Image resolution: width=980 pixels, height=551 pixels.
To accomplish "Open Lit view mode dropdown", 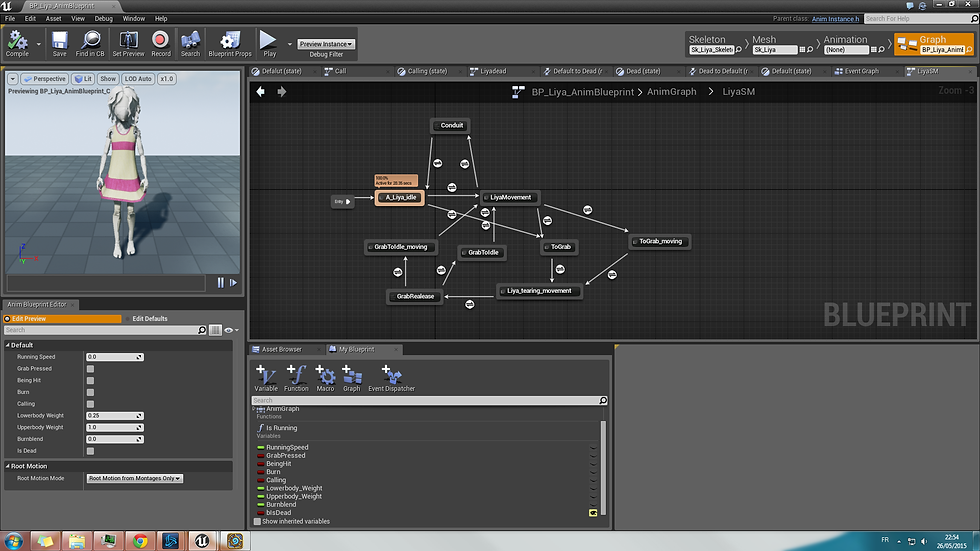I will [x=82, y=79].
